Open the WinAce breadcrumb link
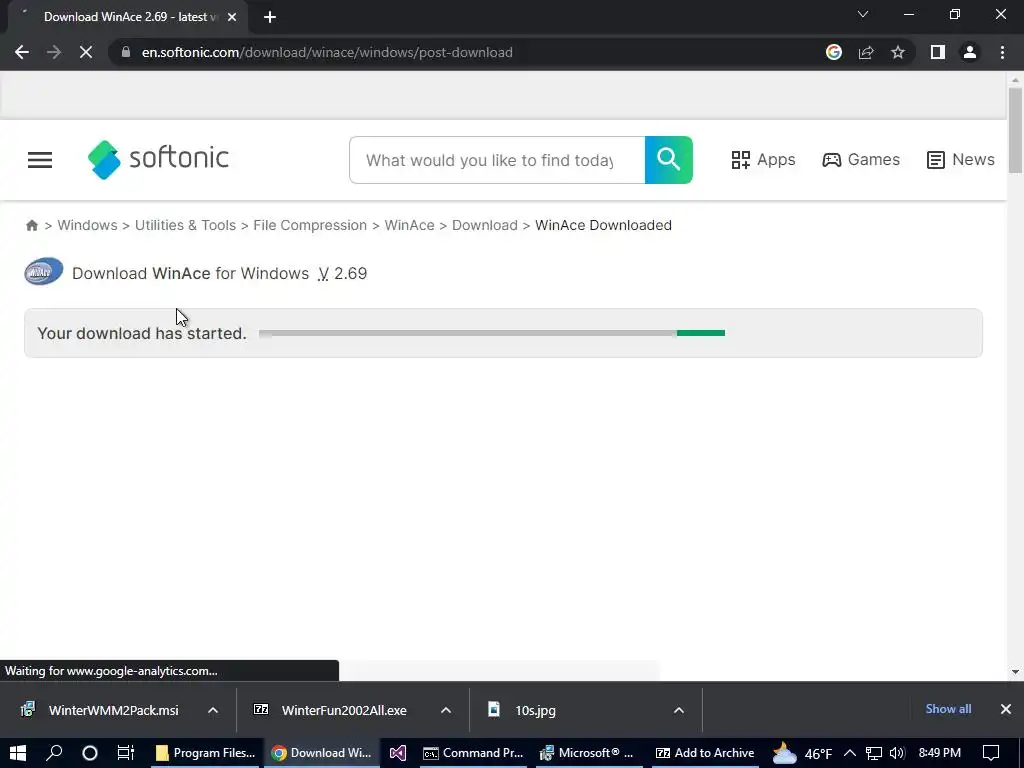Viewport: 1024px width, 768px height. pyautogui.click(x=409, y=225)
